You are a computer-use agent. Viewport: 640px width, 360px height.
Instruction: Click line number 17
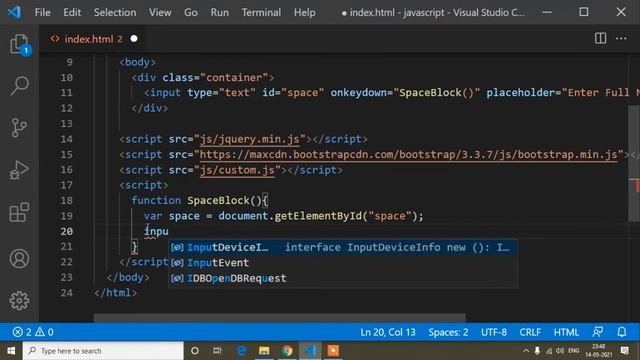[x=67, y=185]
